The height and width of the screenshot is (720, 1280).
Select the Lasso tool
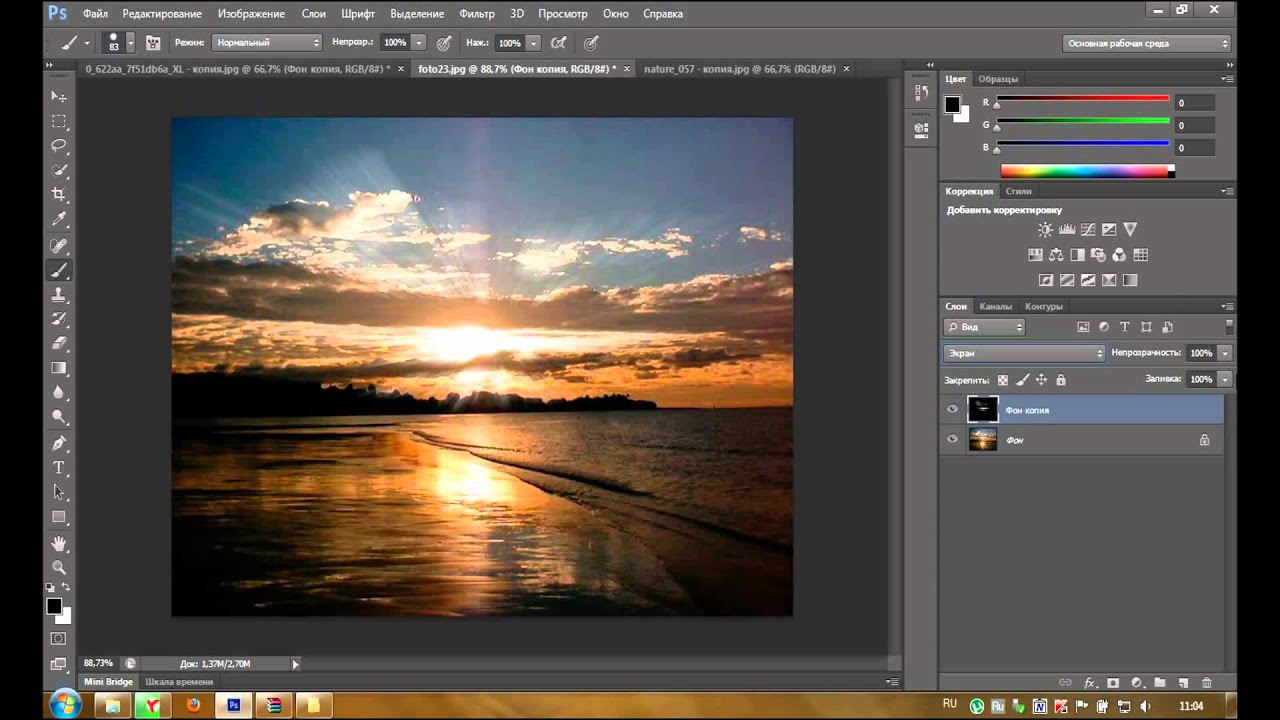point(59,146)
